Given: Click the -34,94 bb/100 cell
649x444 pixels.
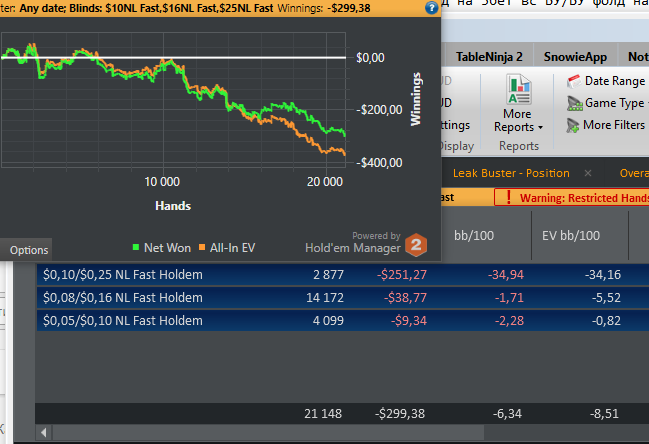Looking at the screenshot, I should (x=506, y=275).
